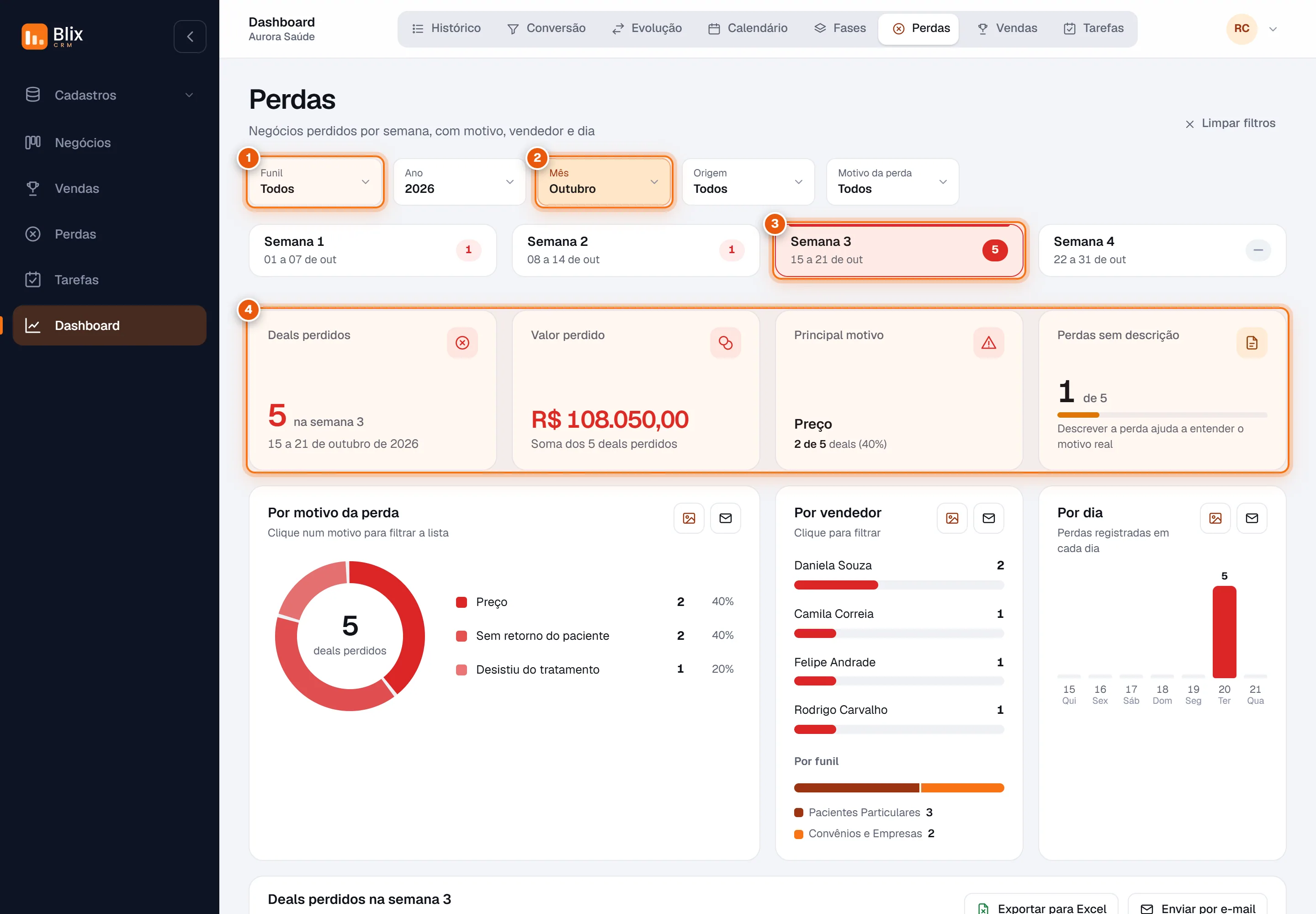Switch to the Evolução tab
Screen dimensions: 1316x914
tap(647, 29)
